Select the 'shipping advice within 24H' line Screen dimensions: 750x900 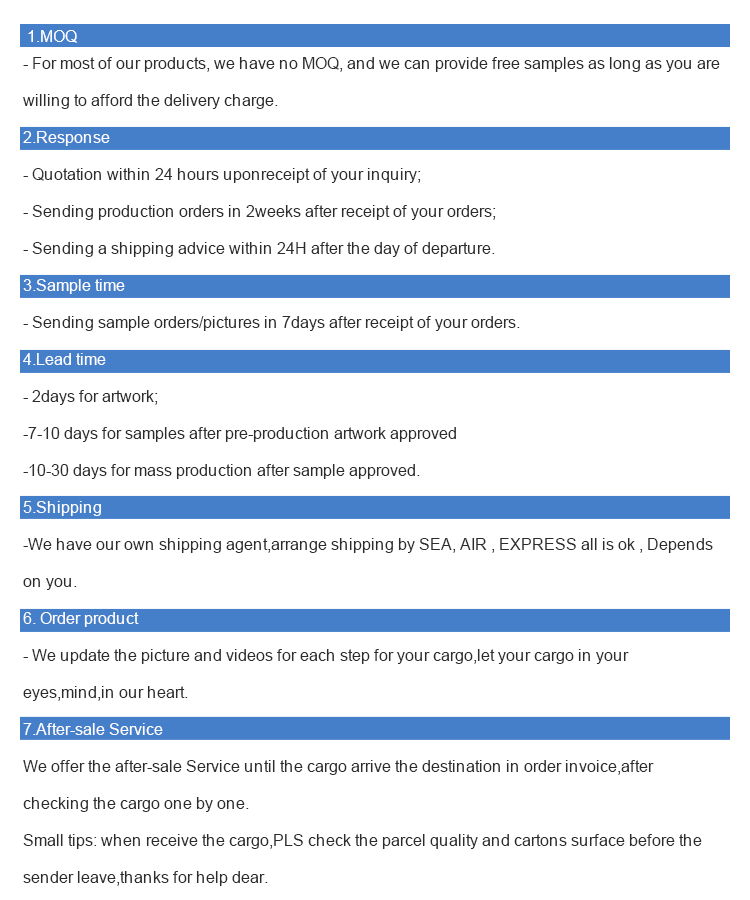[259, 249]
